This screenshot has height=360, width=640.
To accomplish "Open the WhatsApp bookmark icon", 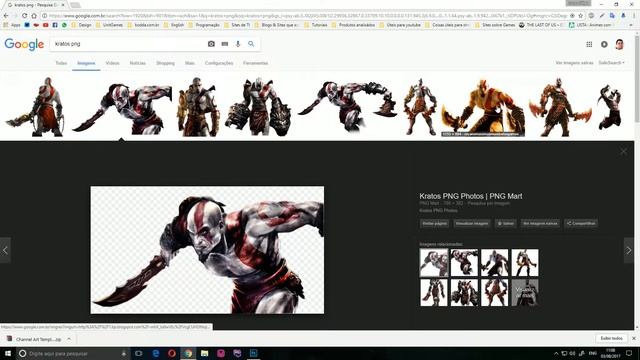I will (x=64, y=25).
